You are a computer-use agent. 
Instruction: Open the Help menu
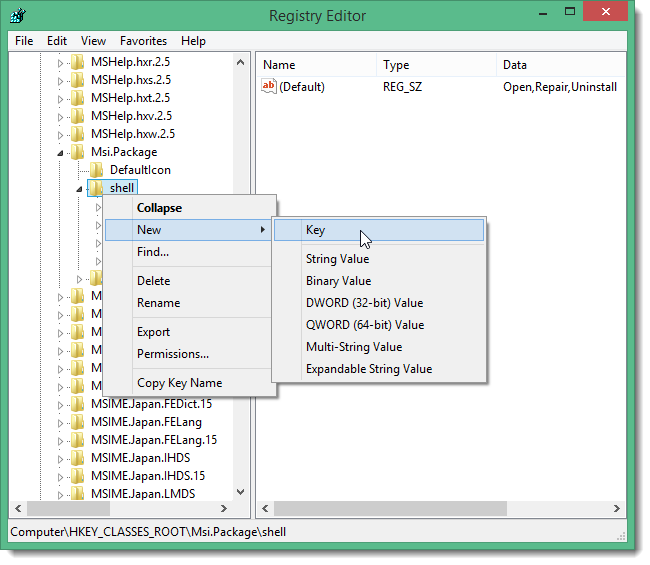[x=193, y=41]
